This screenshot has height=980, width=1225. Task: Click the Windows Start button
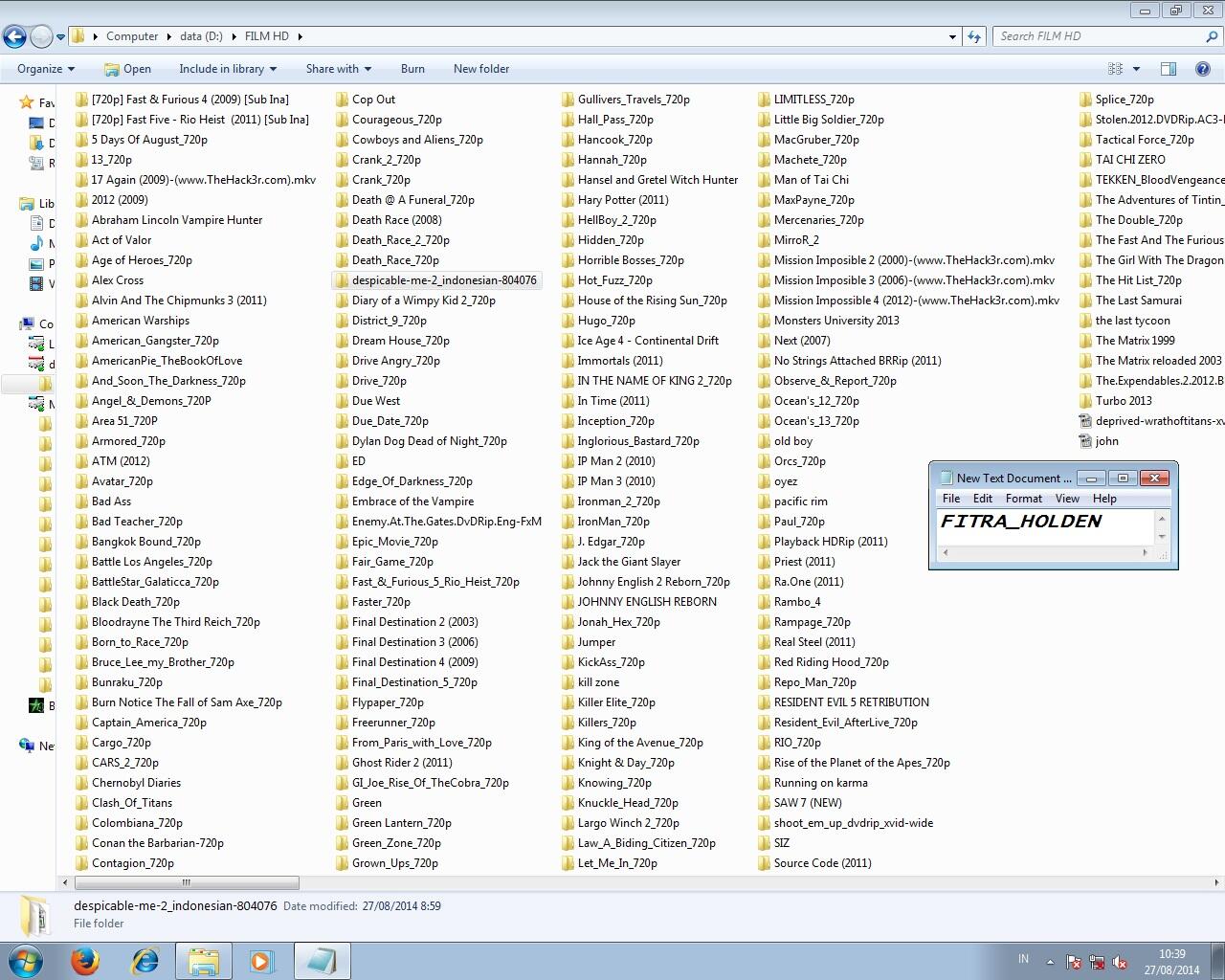pyautogui.click(x=26, y=961)
